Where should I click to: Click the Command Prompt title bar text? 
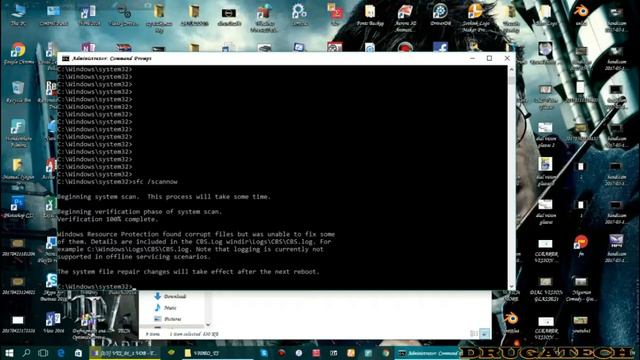click(x=112, y=58)
